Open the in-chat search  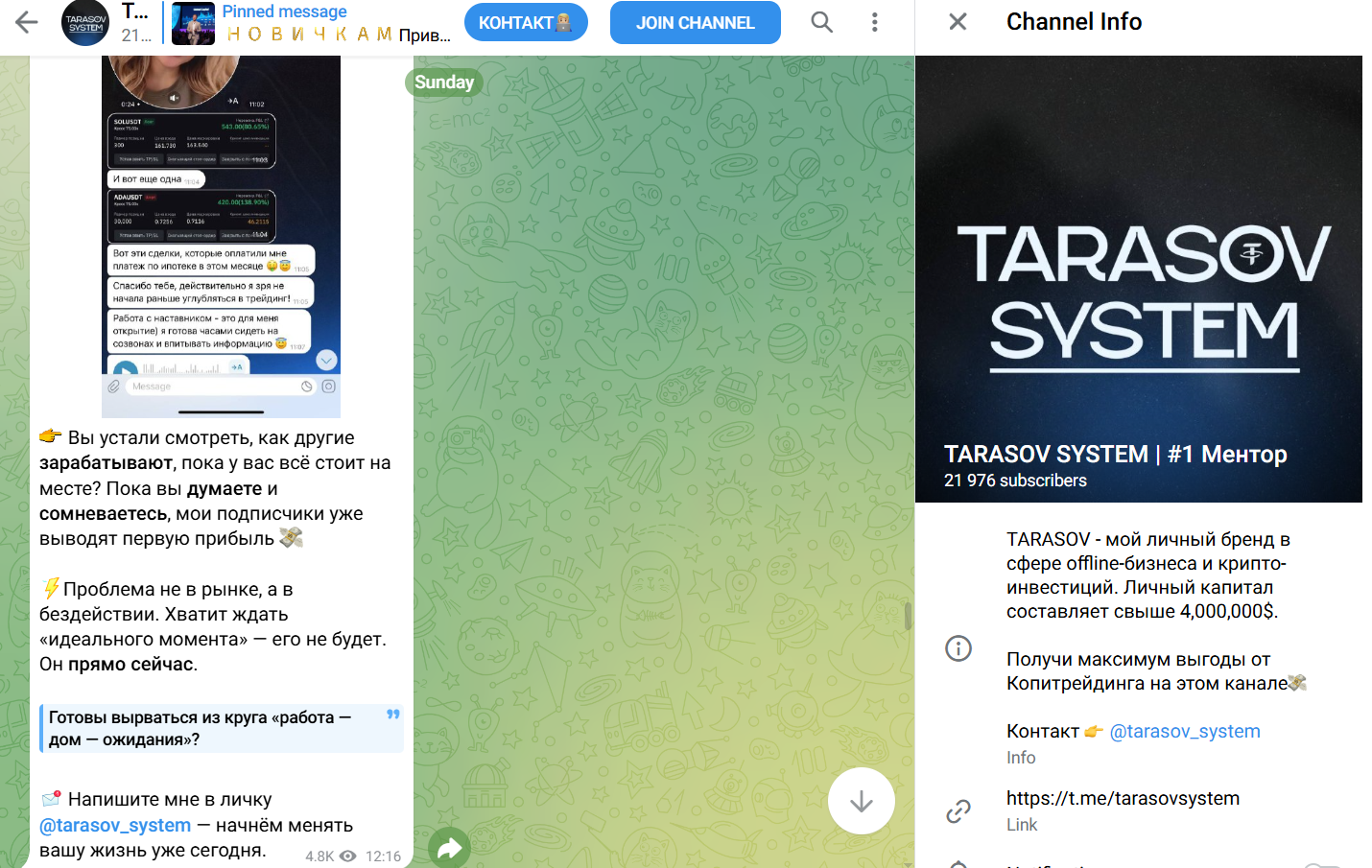[821, 22]
